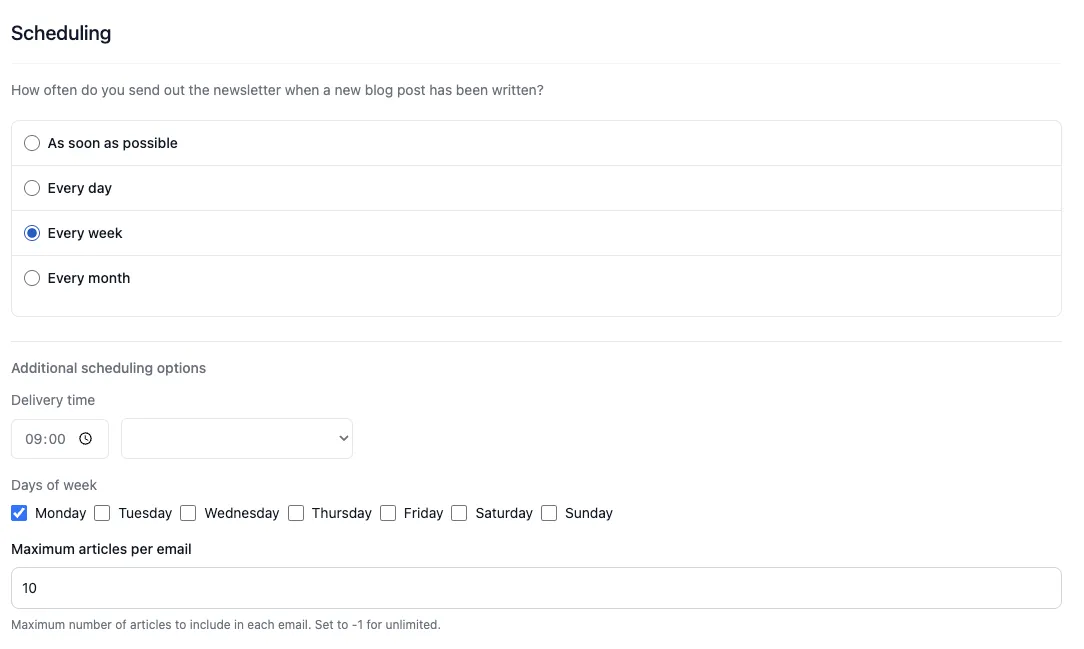Click the "Sunday" label text
The width and height of the screenshot is (1084, 649).
click(x=589, y=513)
